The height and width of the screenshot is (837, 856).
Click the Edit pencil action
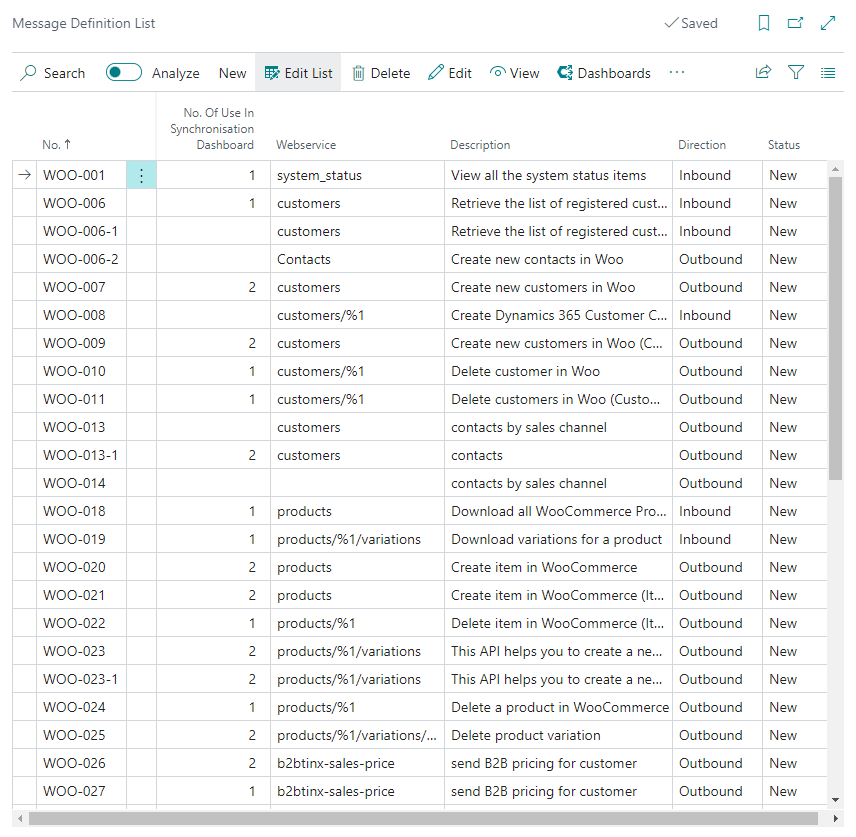pos(450,73)
